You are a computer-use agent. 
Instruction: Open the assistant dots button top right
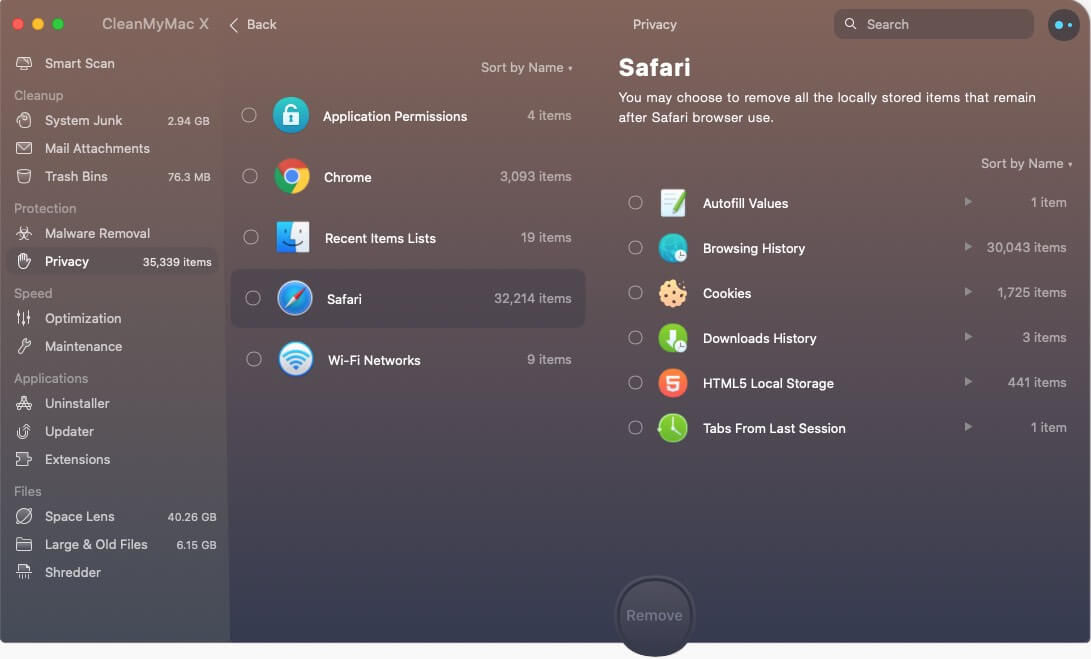coord(1063,24)
